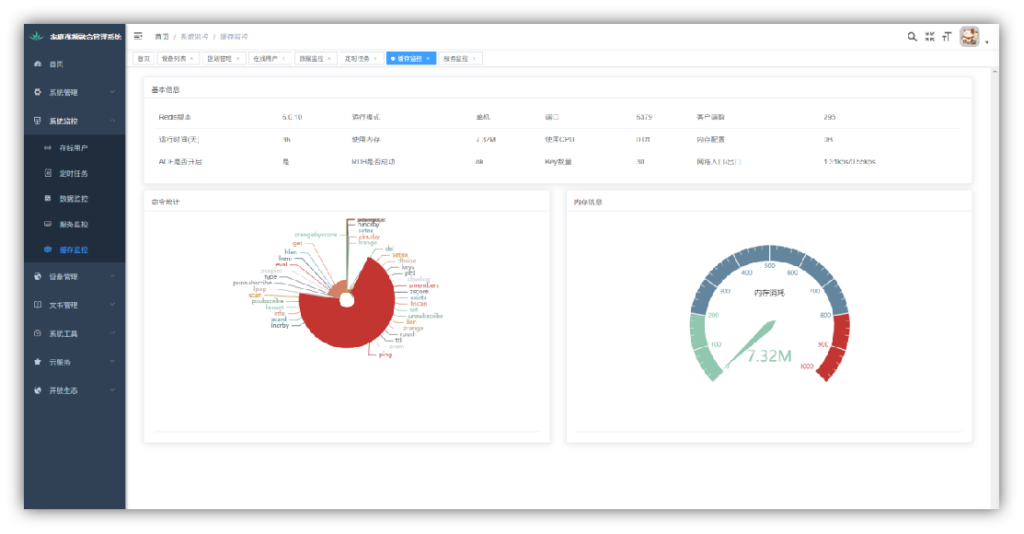Switch to the 定时任务 tab
This screenshot has width=1024, height=534.
[x=356, y=59]
